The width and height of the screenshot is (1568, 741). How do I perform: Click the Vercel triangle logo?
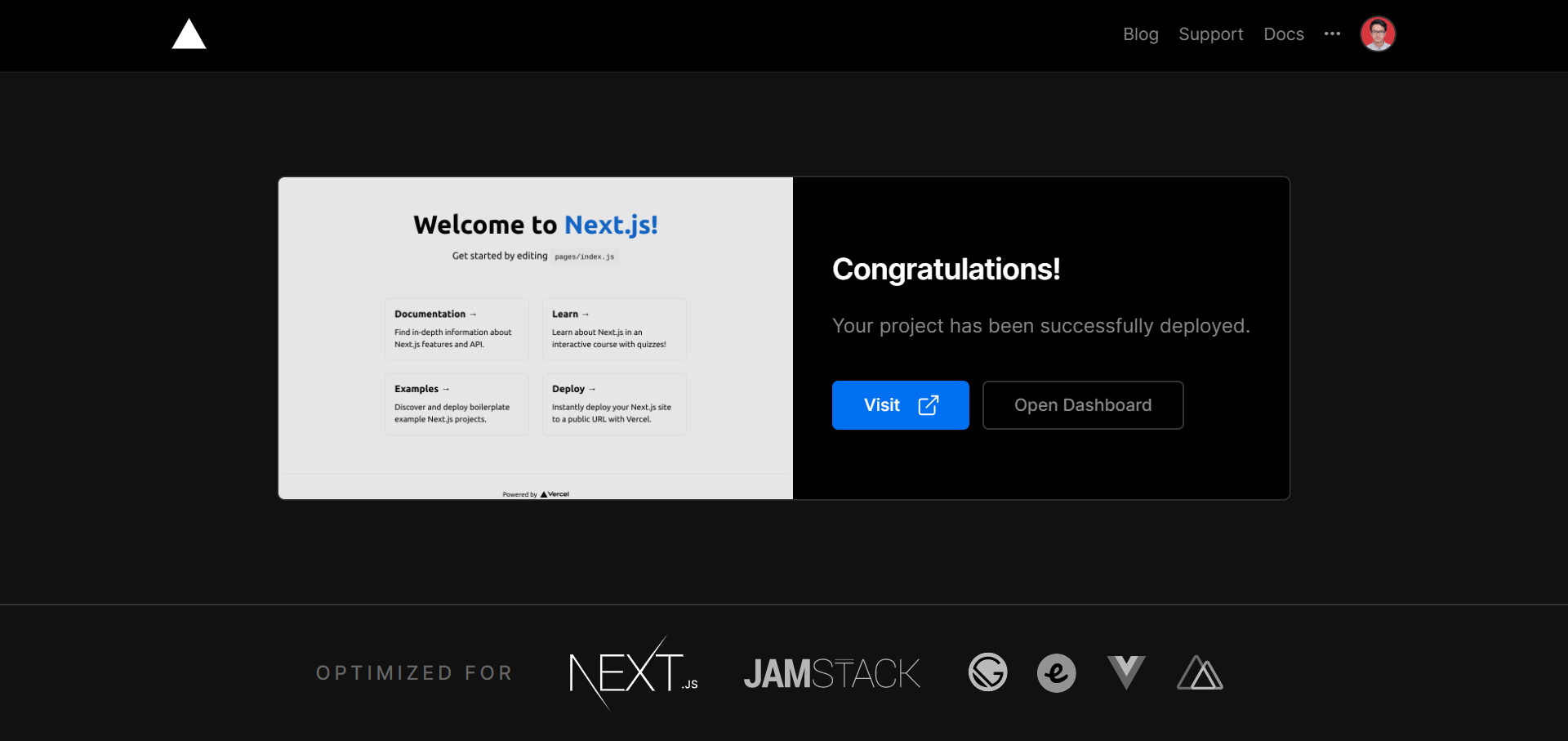(x=189, y=34)
